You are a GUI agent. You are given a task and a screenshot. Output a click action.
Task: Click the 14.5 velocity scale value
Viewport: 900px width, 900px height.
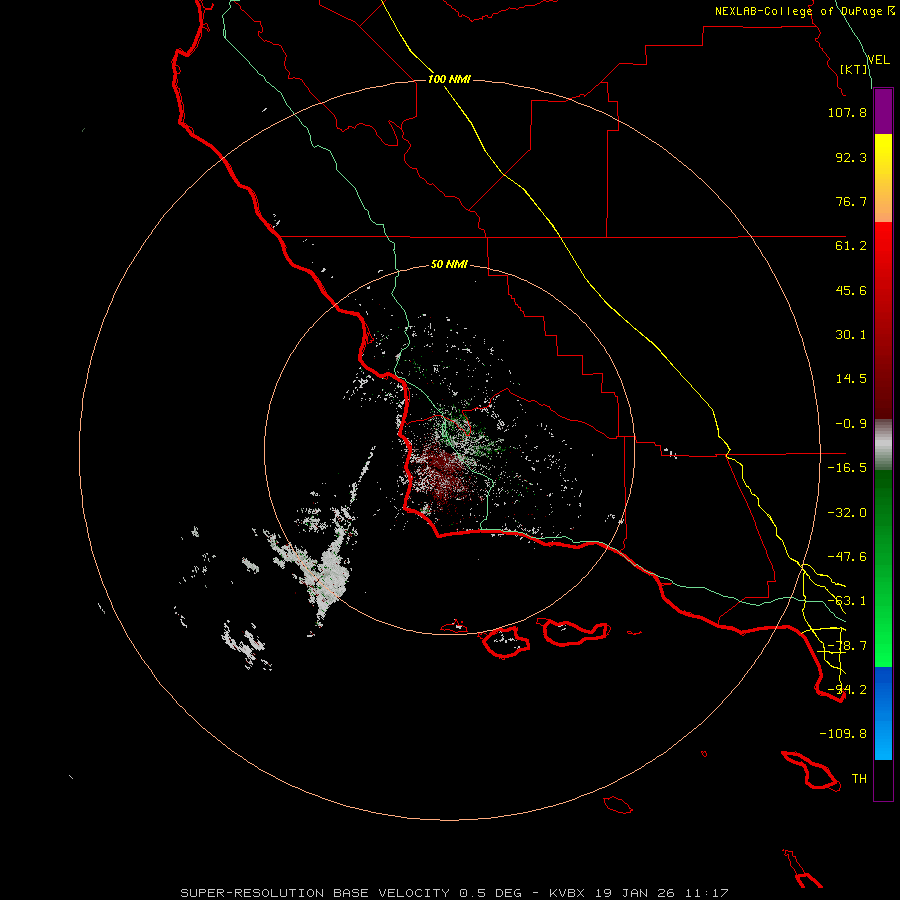click(851, 379)
